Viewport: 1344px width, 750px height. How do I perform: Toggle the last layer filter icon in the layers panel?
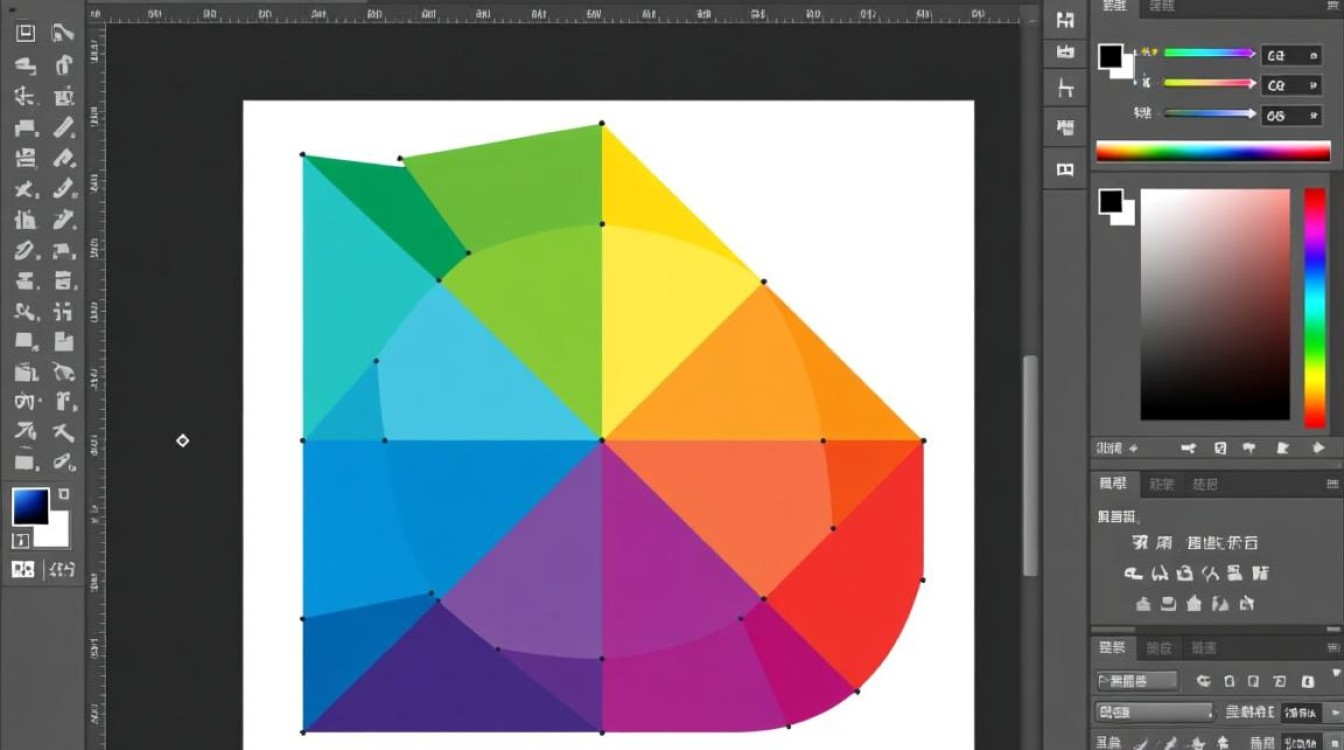point(1307,682)
